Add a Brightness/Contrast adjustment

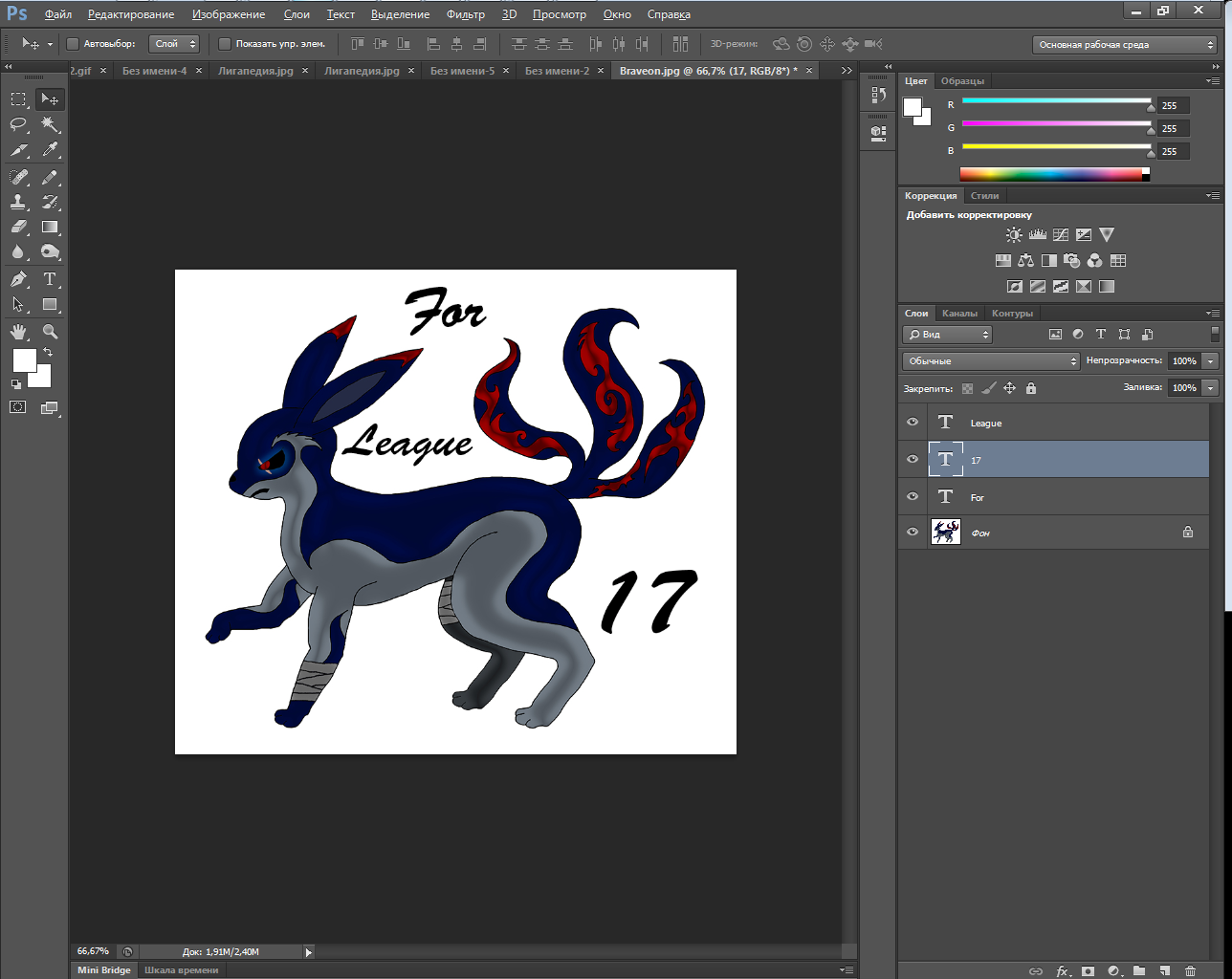1014,234
